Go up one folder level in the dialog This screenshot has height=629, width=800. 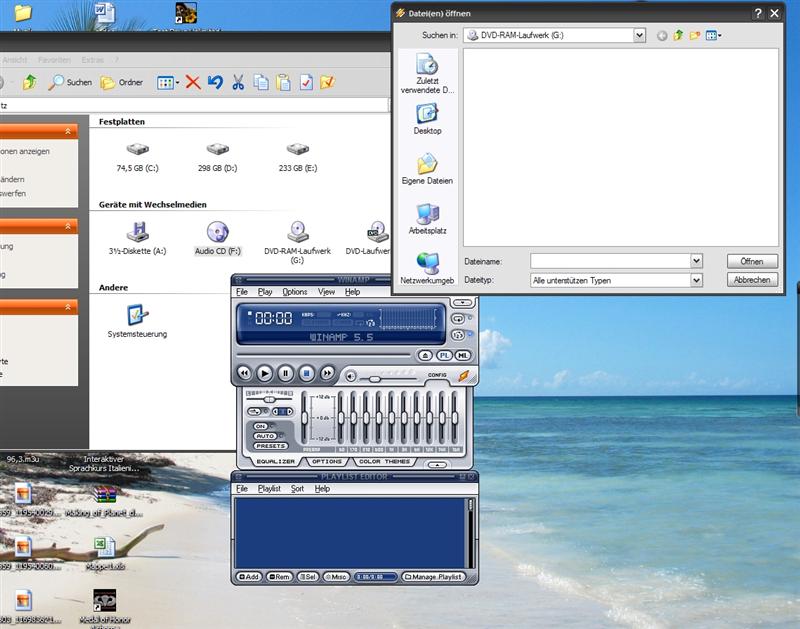pos(678,35)
